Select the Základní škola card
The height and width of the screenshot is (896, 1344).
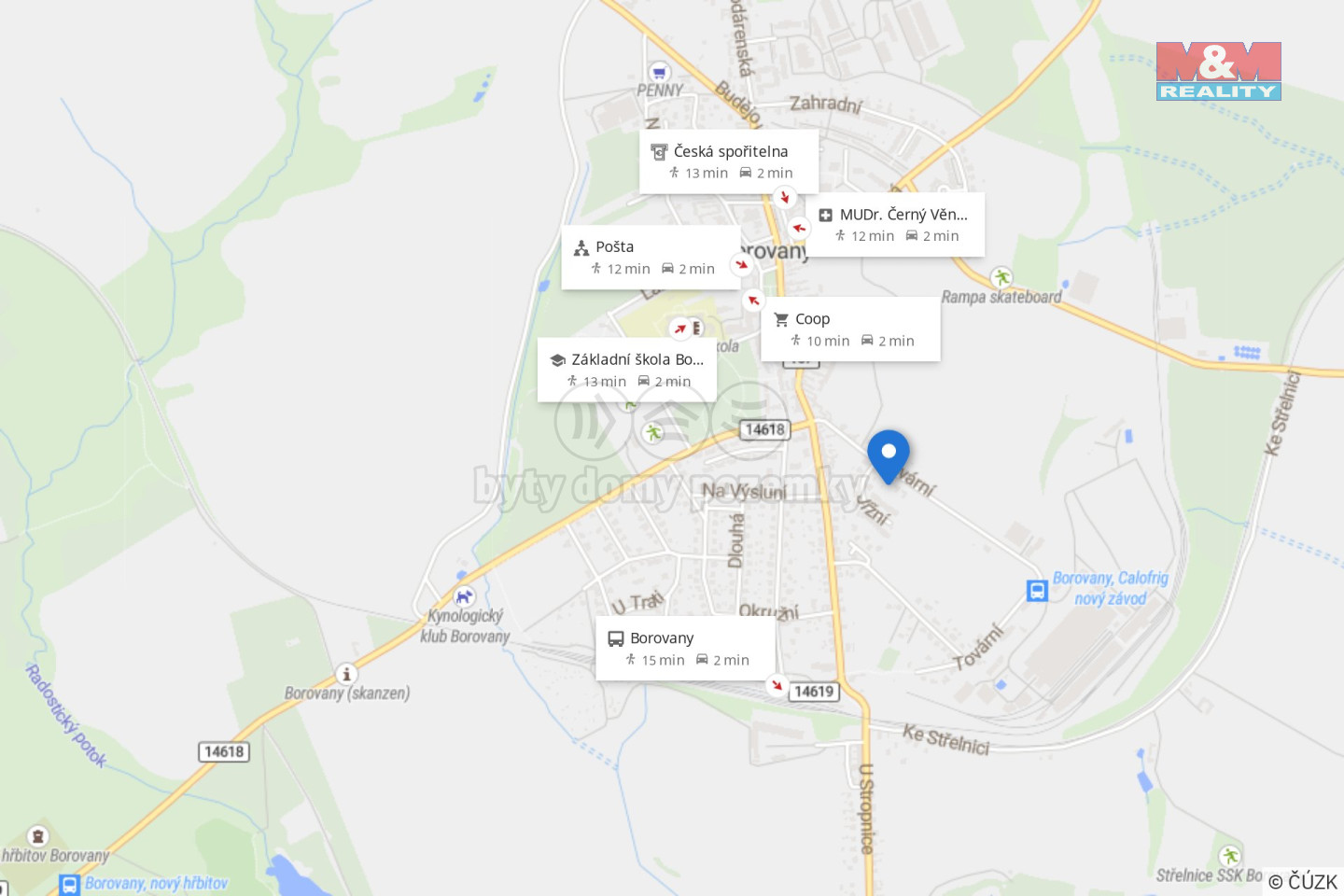(x=627, y=370)
